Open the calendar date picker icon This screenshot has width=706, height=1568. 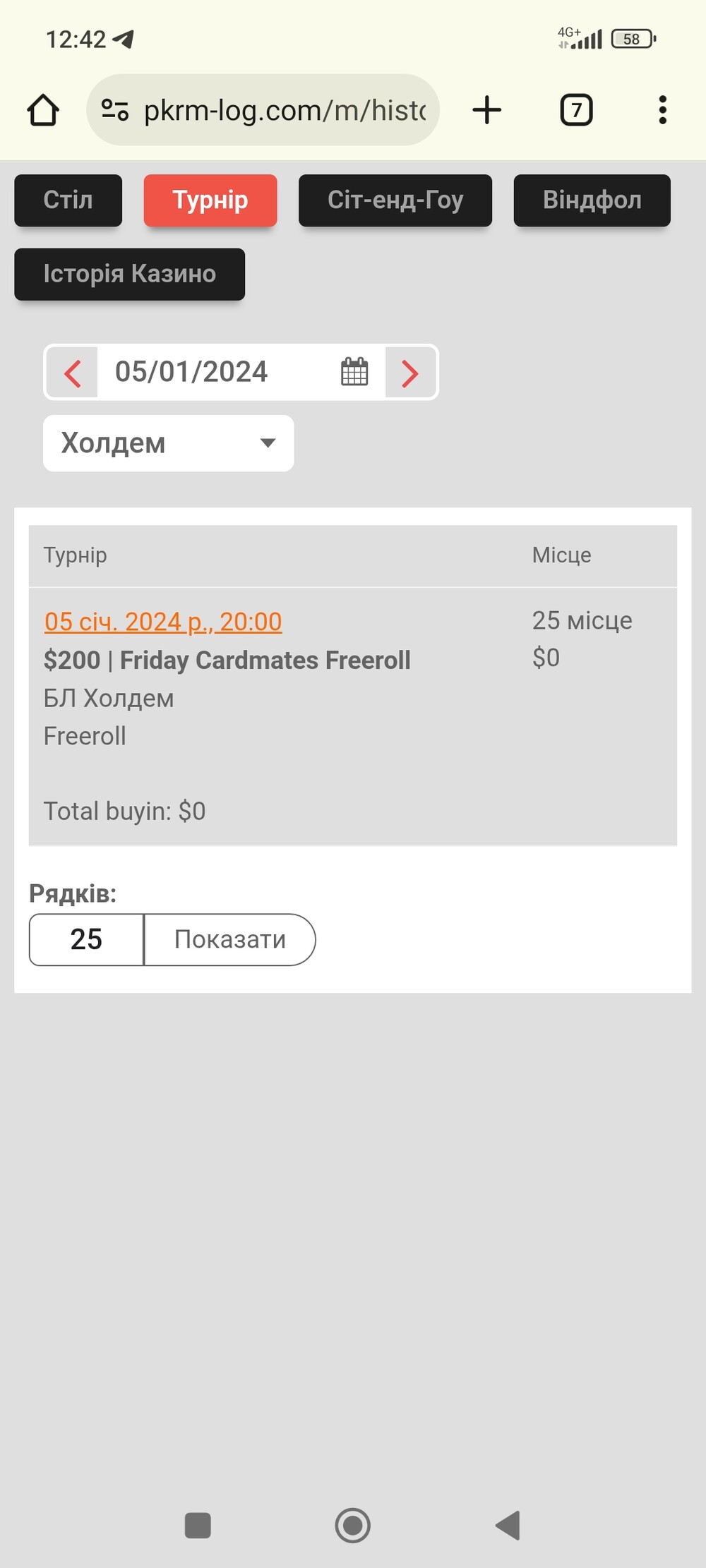coord(354,372)
